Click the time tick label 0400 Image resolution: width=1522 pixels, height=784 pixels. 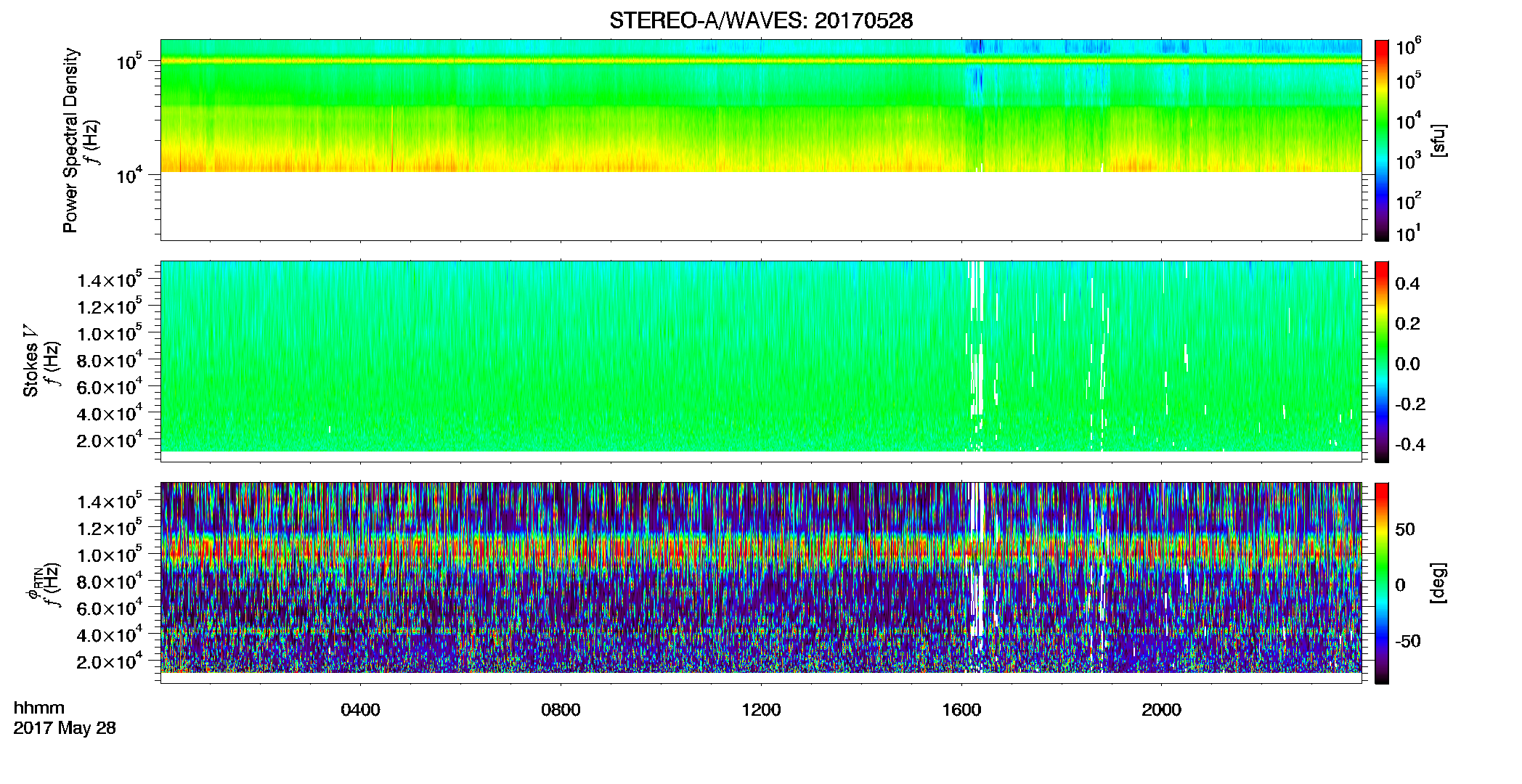pyautogui.click(x=360, y=710)
